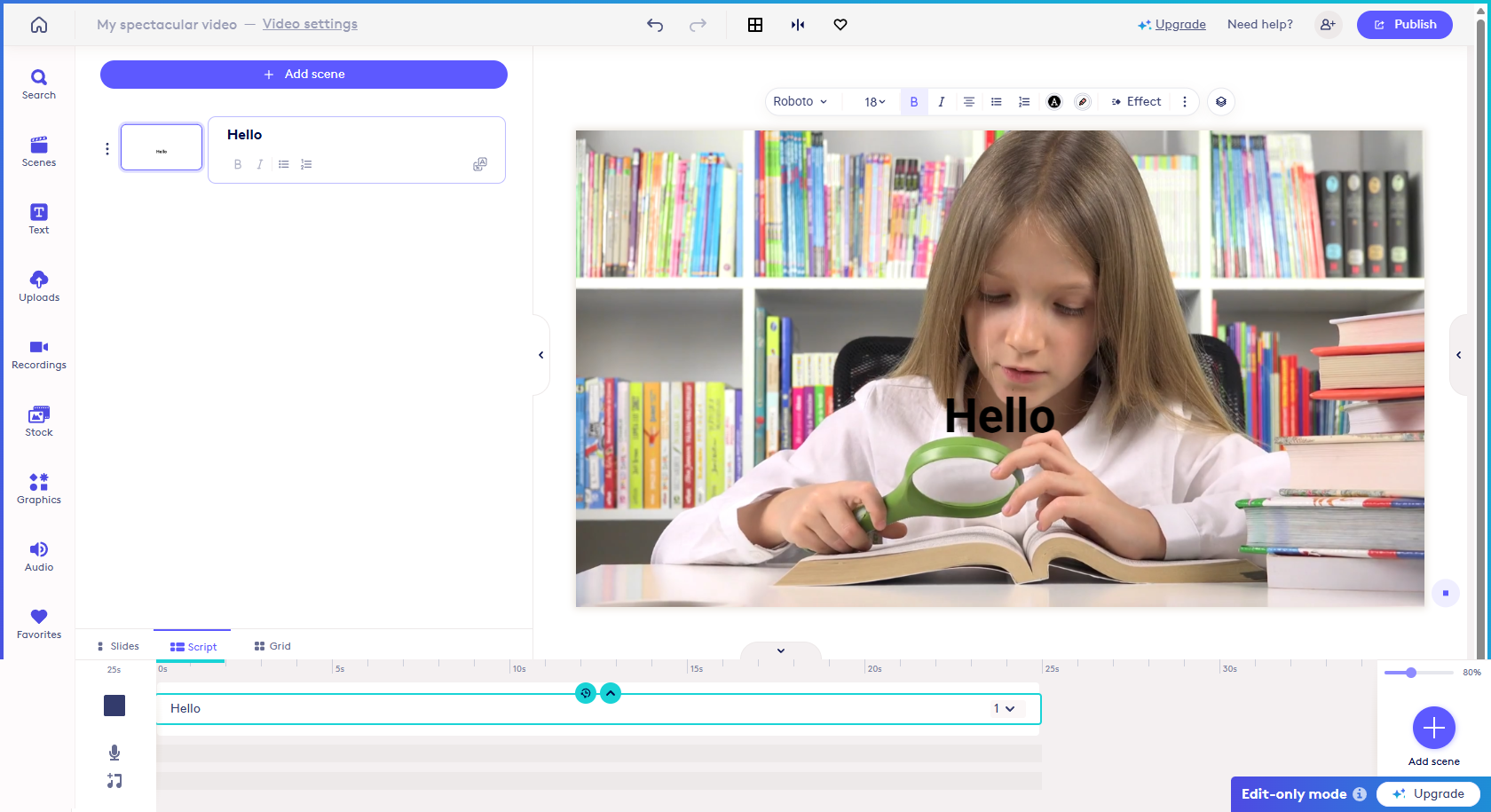
Task: Add voiceover with the microphone icon
Action: (114, 752)
